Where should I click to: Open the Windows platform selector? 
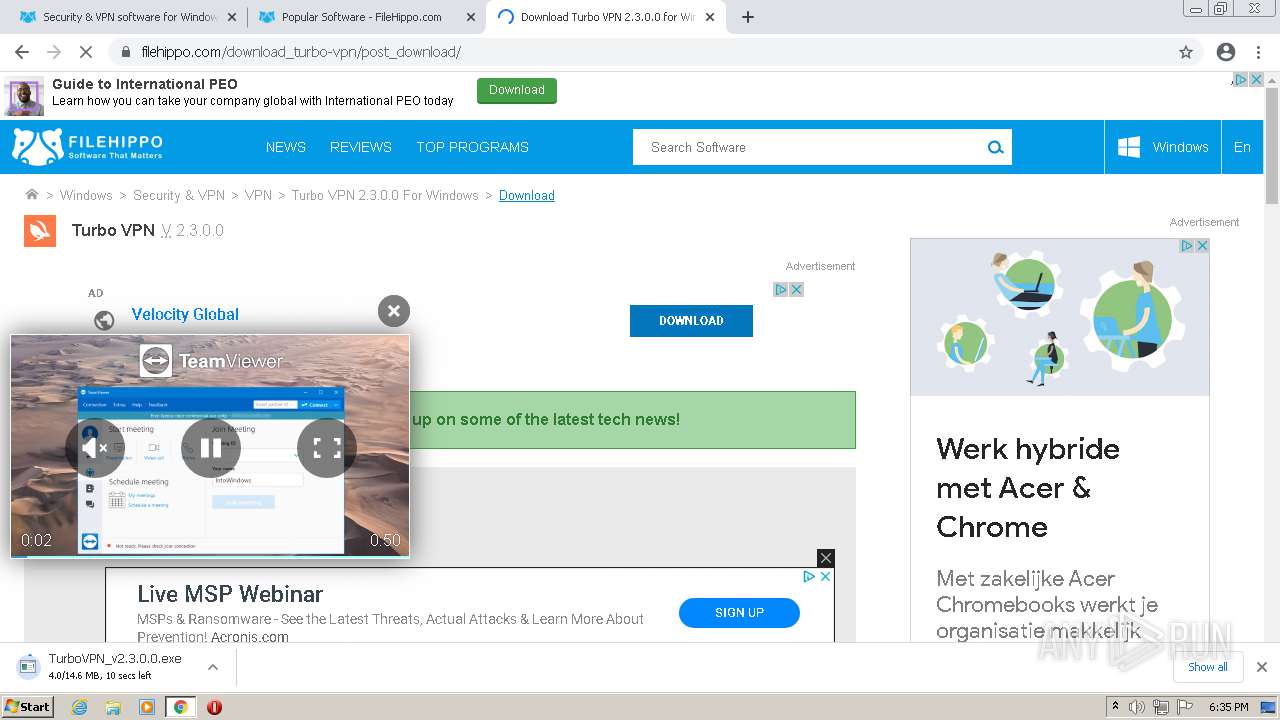tap(1163, 147)
